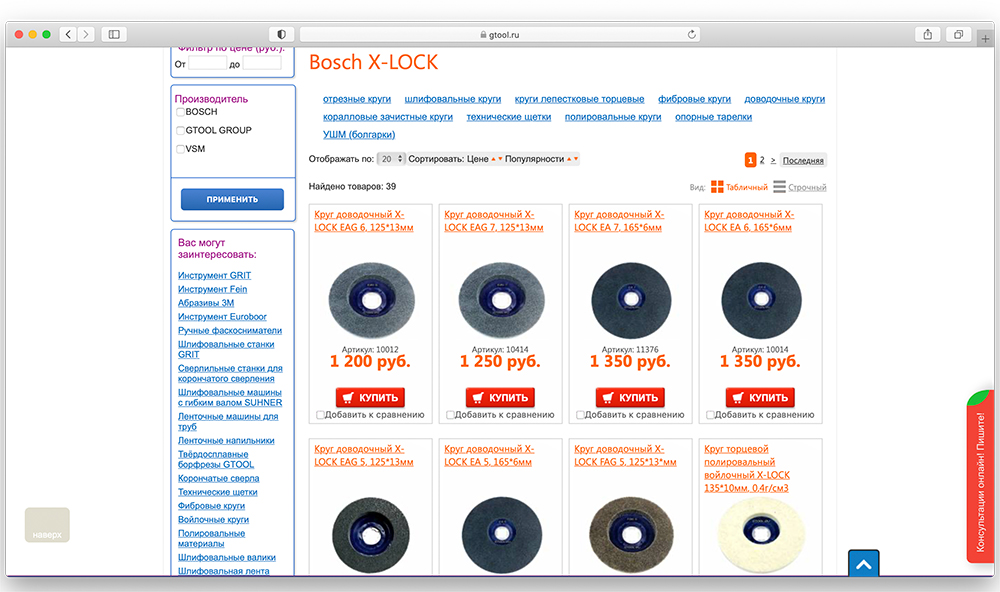Add item 10414 to comparison checkbox

pyautogui.click(x=450, y=415)
